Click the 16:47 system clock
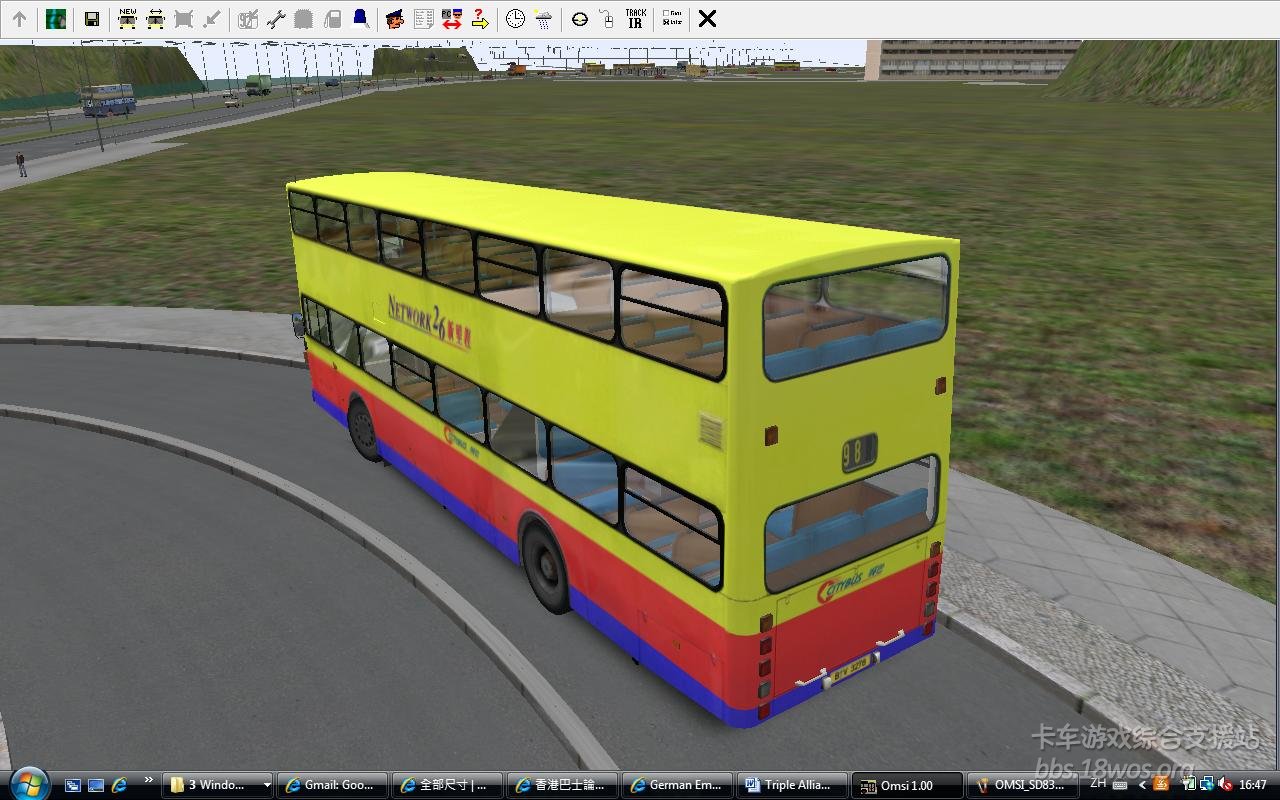The image size is (1280, 800). point(1253,785)
